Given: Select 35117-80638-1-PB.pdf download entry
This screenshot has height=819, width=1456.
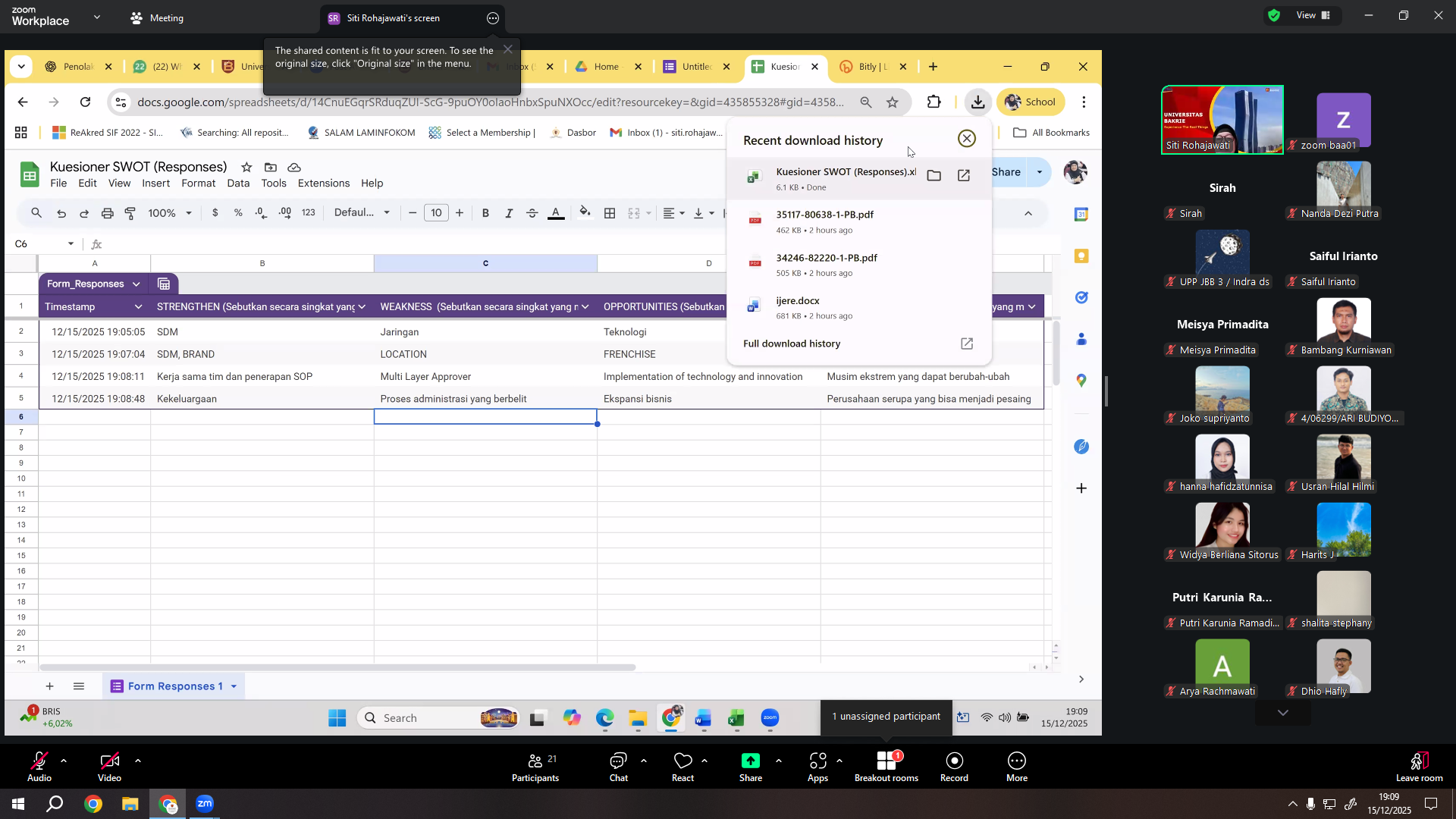Looking at the screenshot, I should 858,221.
